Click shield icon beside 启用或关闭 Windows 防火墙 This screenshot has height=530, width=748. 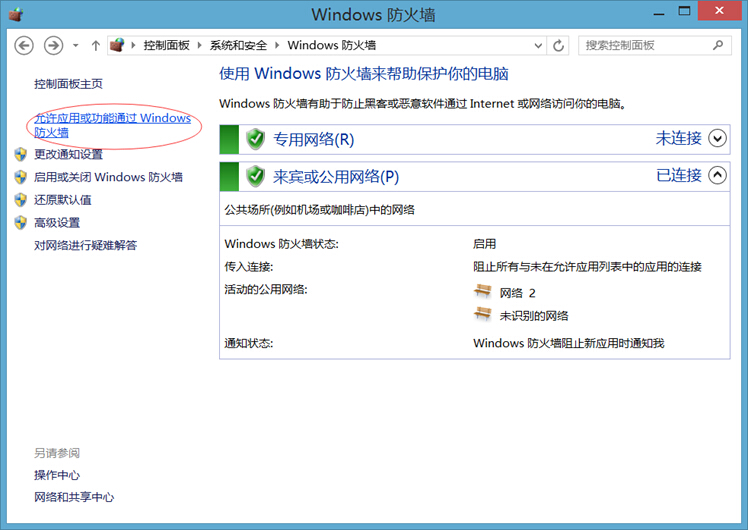pos(21,177)
